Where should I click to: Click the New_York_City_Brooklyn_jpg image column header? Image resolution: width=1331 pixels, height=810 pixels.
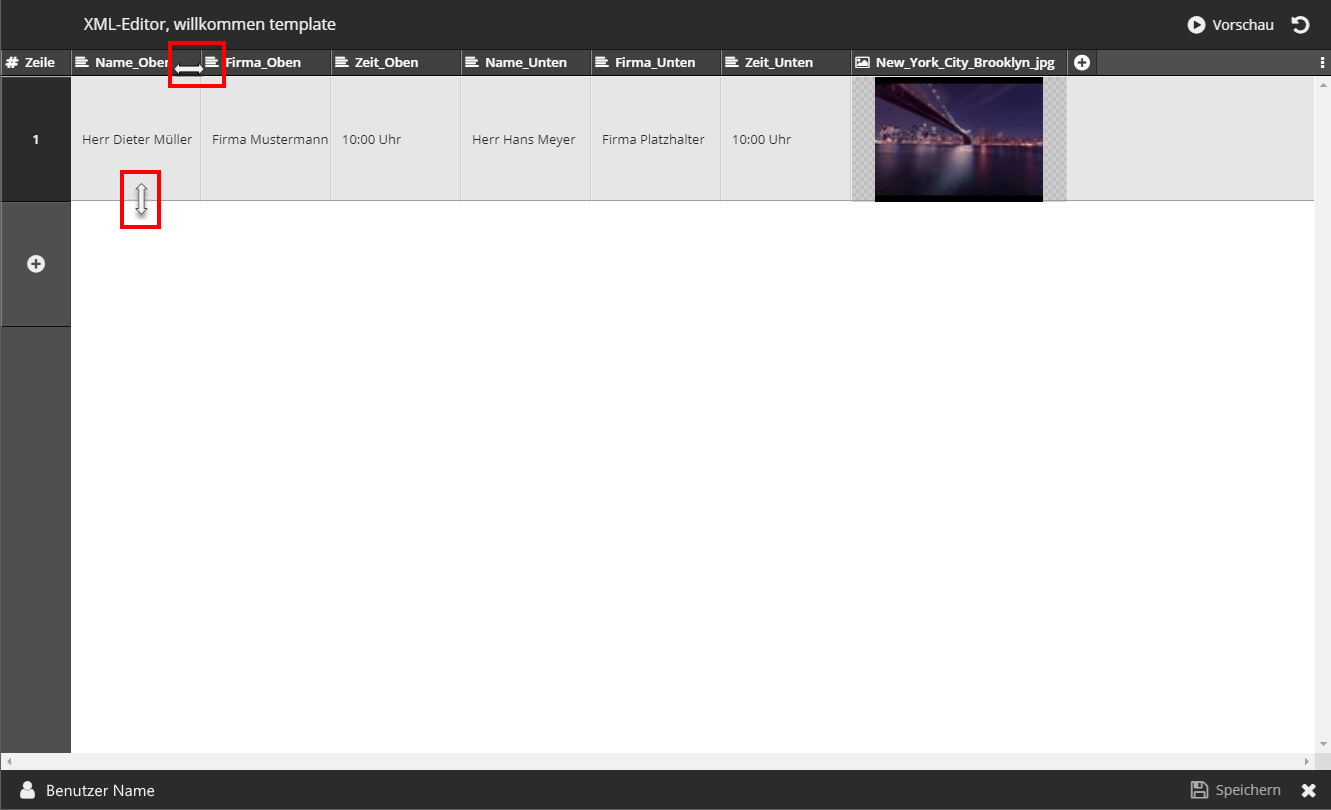pyautogui.click(x=964, y=63)
